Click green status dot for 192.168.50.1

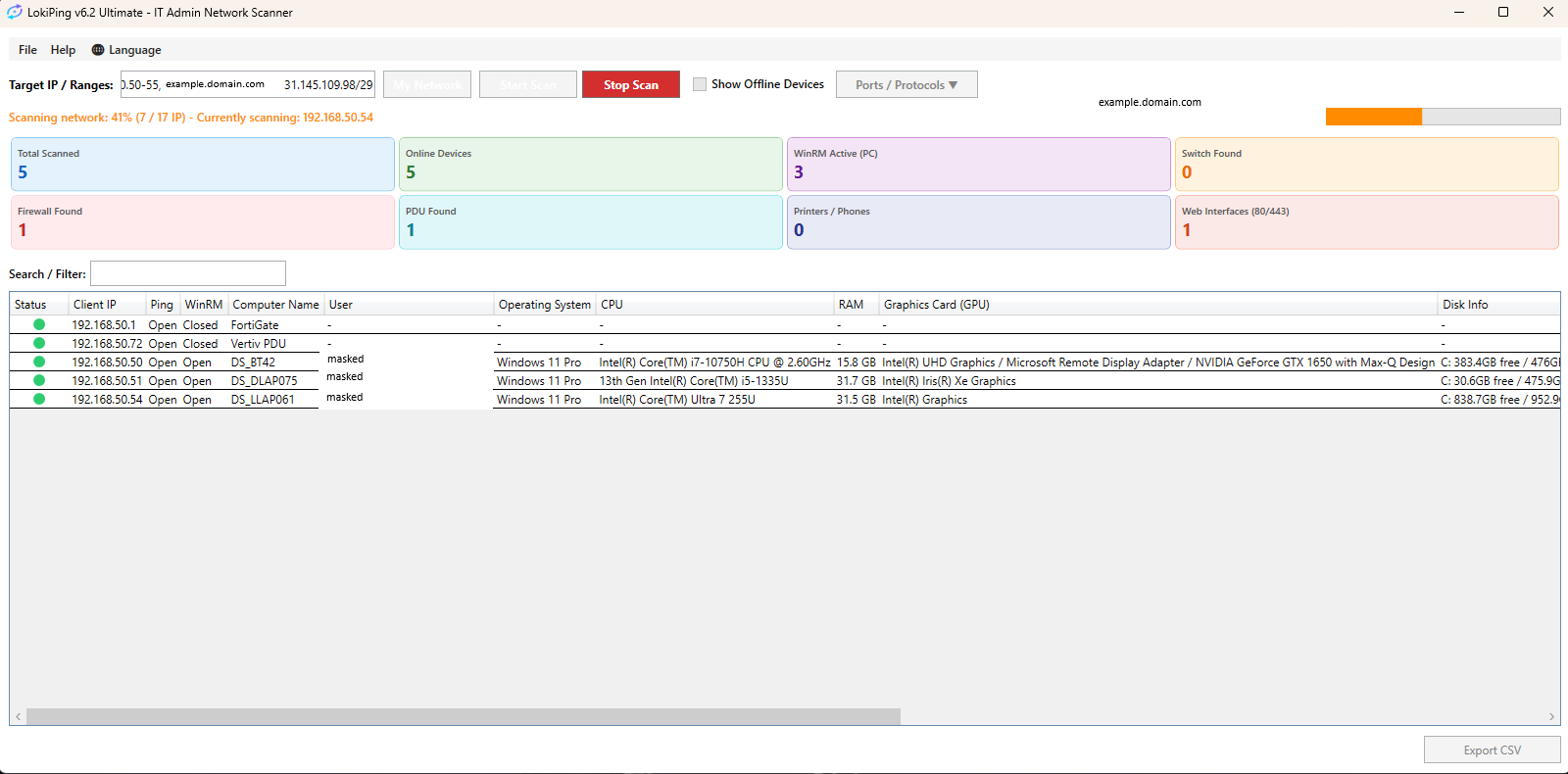click(x=39, y=324)
